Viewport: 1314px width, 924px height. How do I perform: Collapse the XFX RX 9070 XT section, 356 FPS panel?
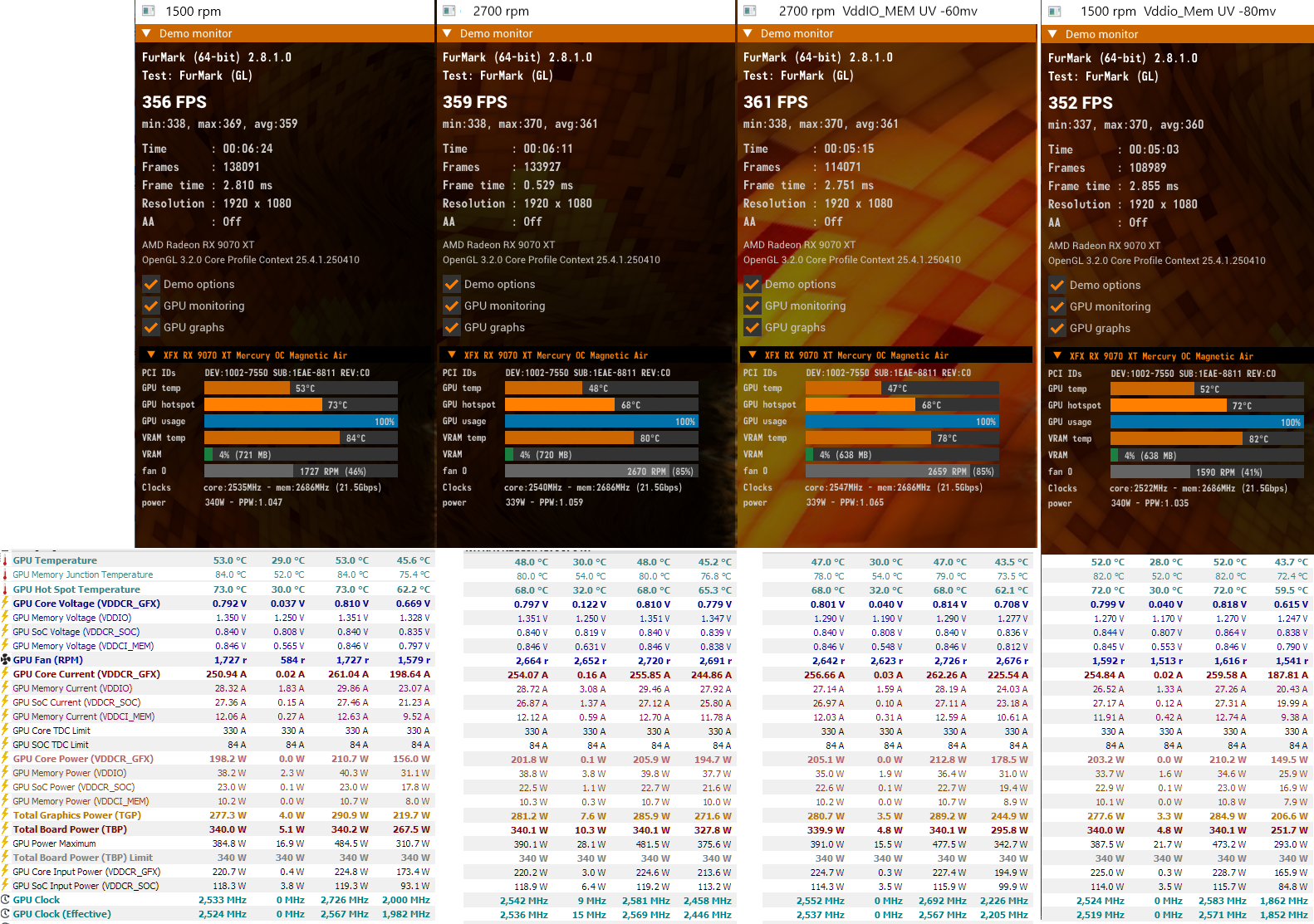point(151,354)
